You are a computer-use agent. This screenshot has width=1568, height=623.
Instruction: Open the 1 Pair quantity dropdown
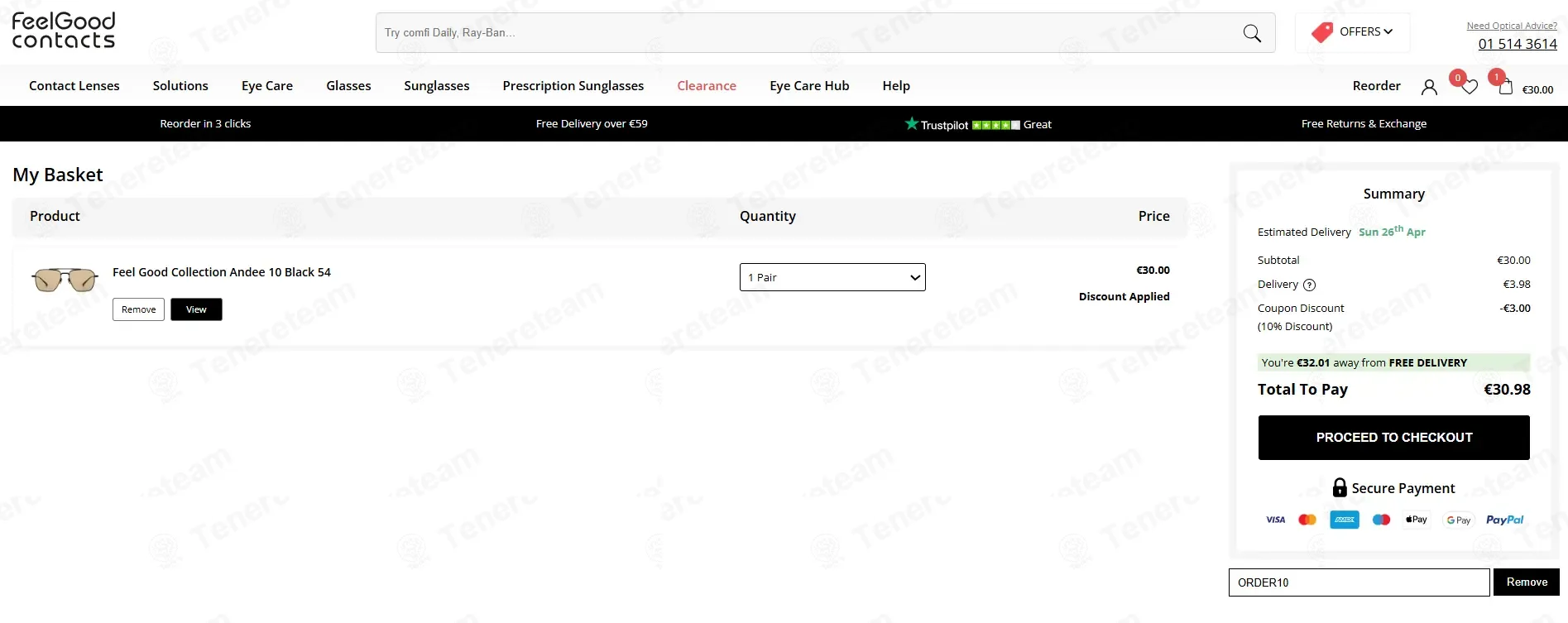click(832, 277)
